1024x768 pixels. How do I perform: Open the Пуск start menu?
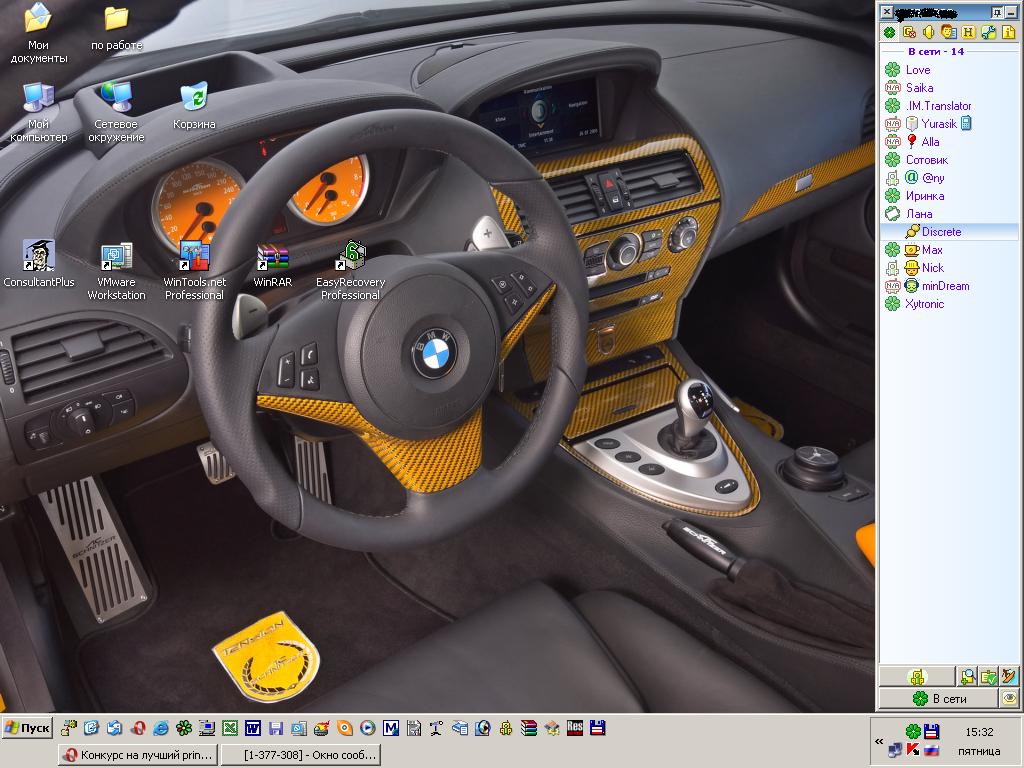(27, 728)
